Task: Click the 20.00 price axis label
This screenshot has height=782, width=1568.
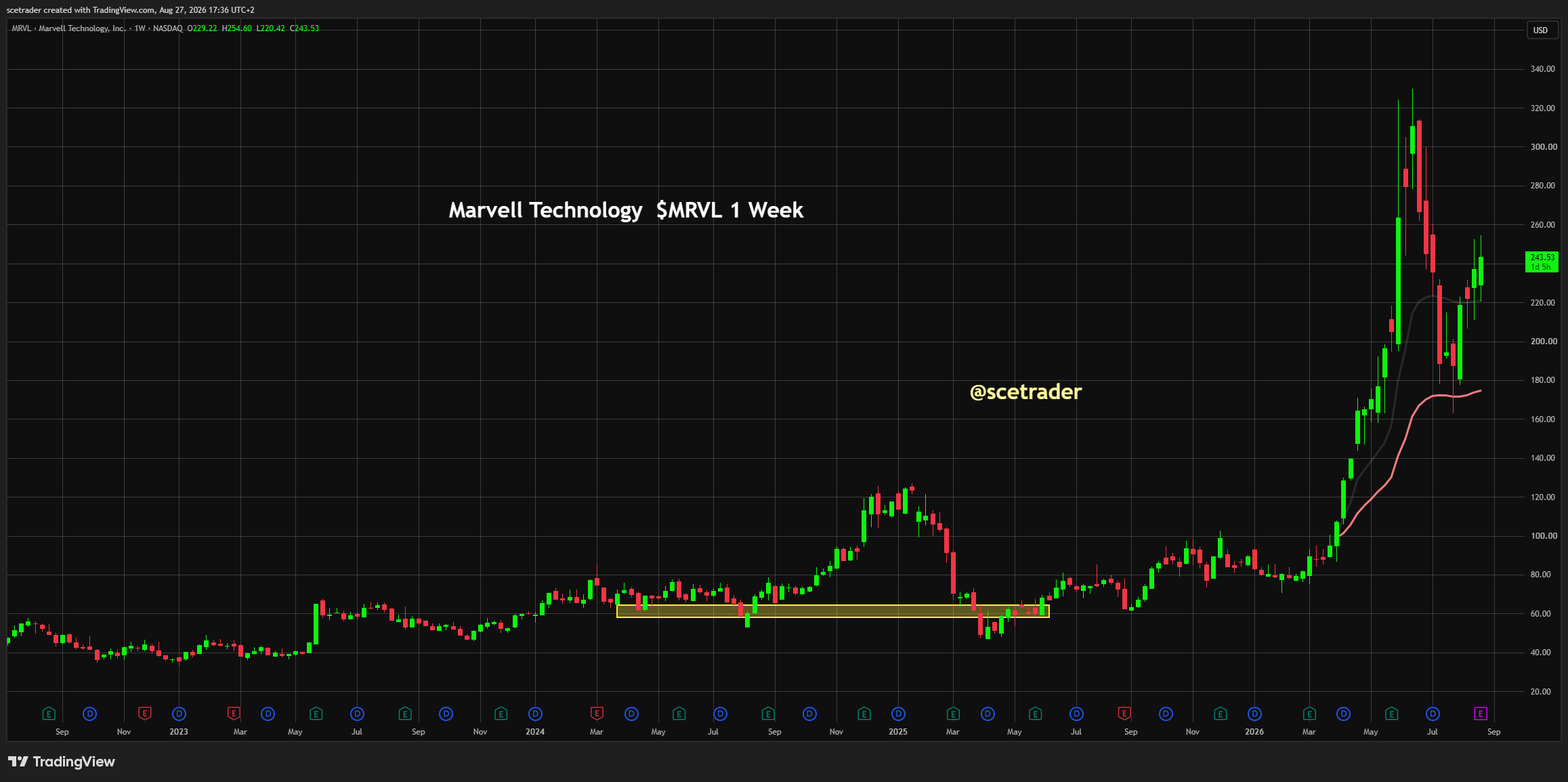Action: tap(1541, 692)
